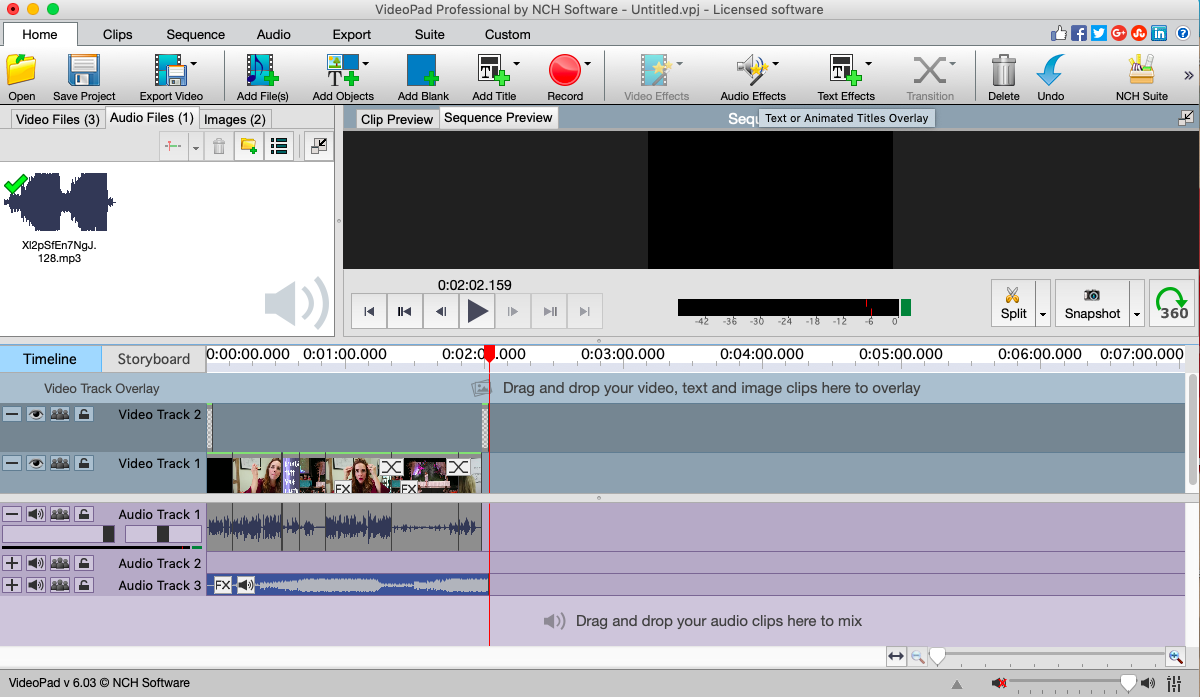This screenshot has width=1200, height=697.
Task: Click the 360 video view button
Action: click(1172, 303)
